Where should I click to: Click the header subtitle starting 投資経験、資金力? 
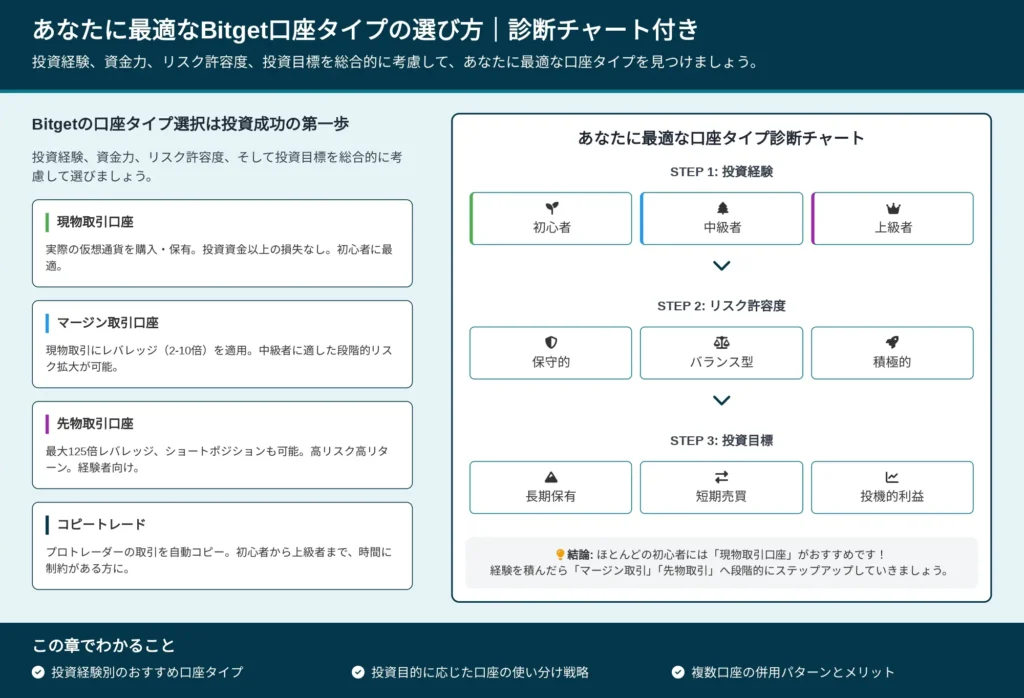pos(396,62)
